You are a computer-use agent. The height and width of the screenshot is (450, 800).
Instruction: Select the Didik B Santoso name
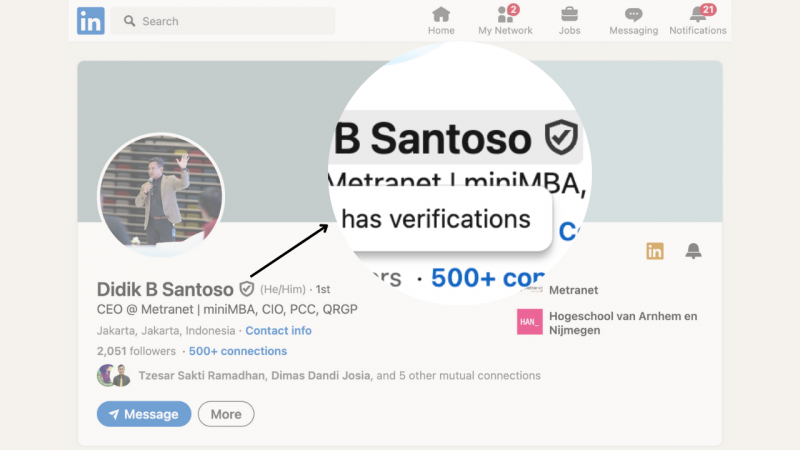click(x=165, y=289)
